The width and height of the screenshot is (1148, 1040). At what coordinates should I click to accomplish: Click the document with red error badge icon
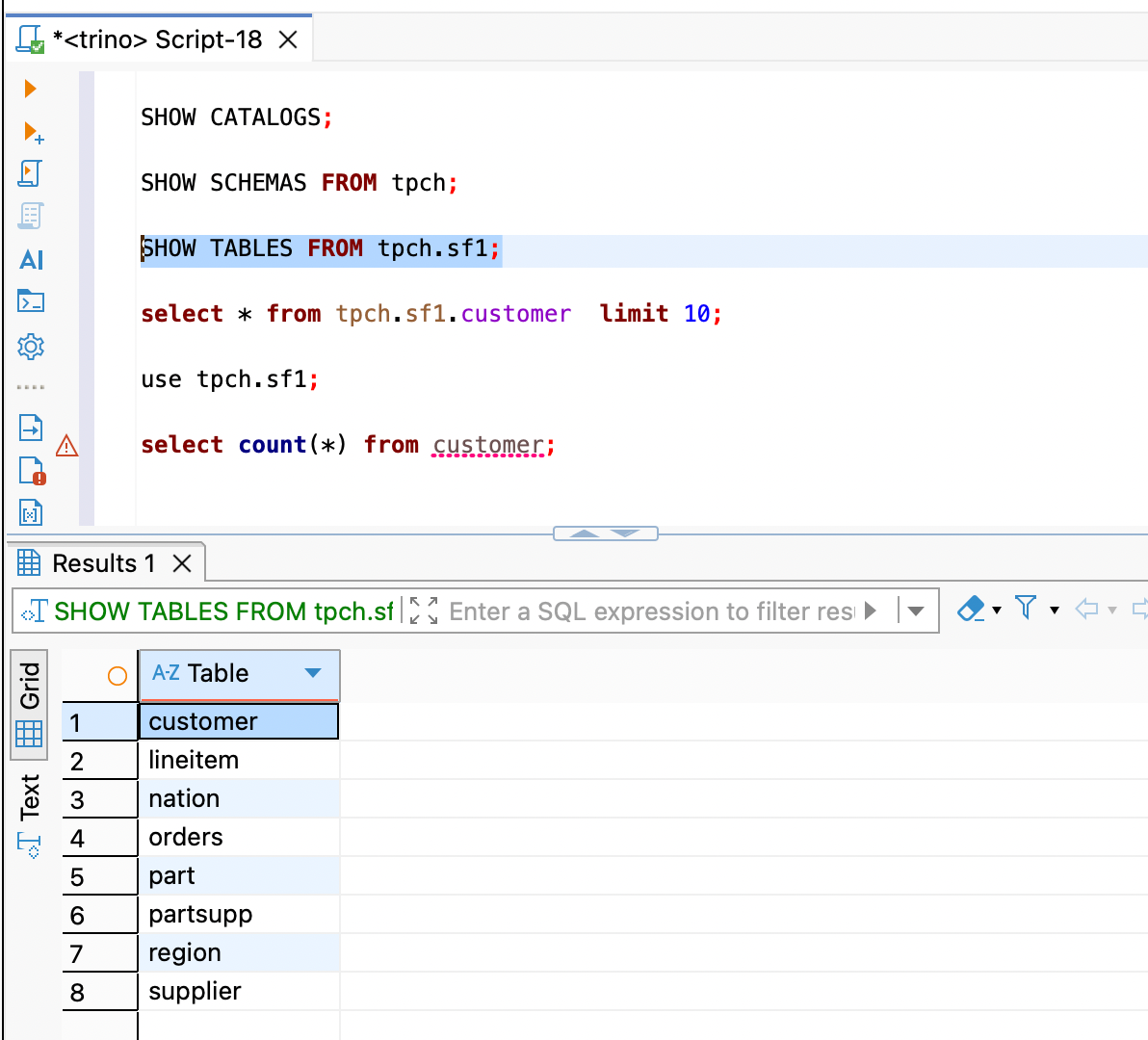(x=32, y=471)
